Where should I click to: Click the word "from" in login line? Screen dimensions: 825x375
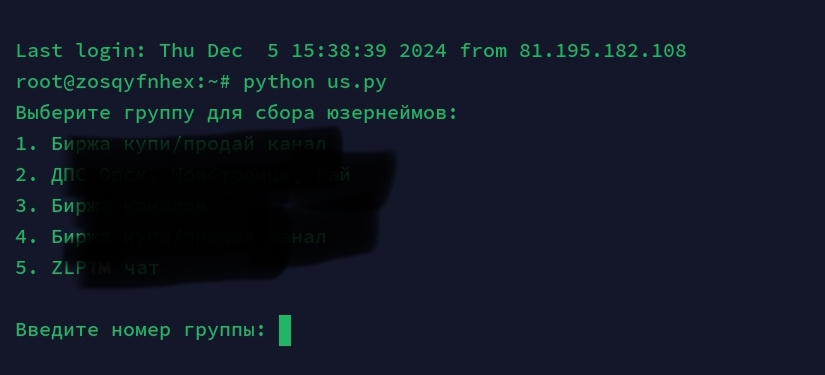point(483,51)
